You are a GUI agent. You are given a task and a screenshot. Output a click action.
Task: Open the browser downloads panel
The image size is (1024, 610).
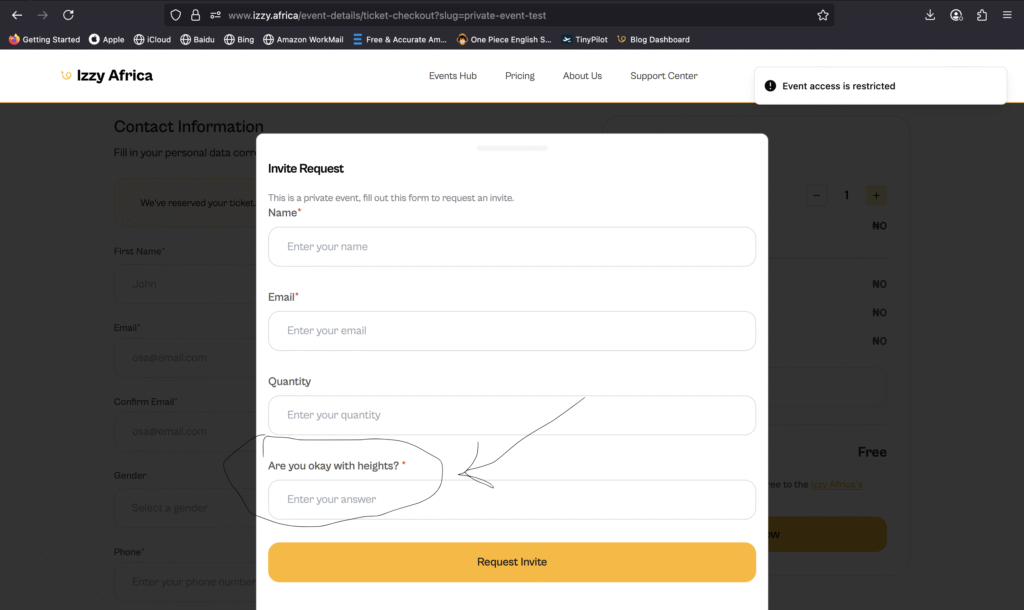(930, 15)
